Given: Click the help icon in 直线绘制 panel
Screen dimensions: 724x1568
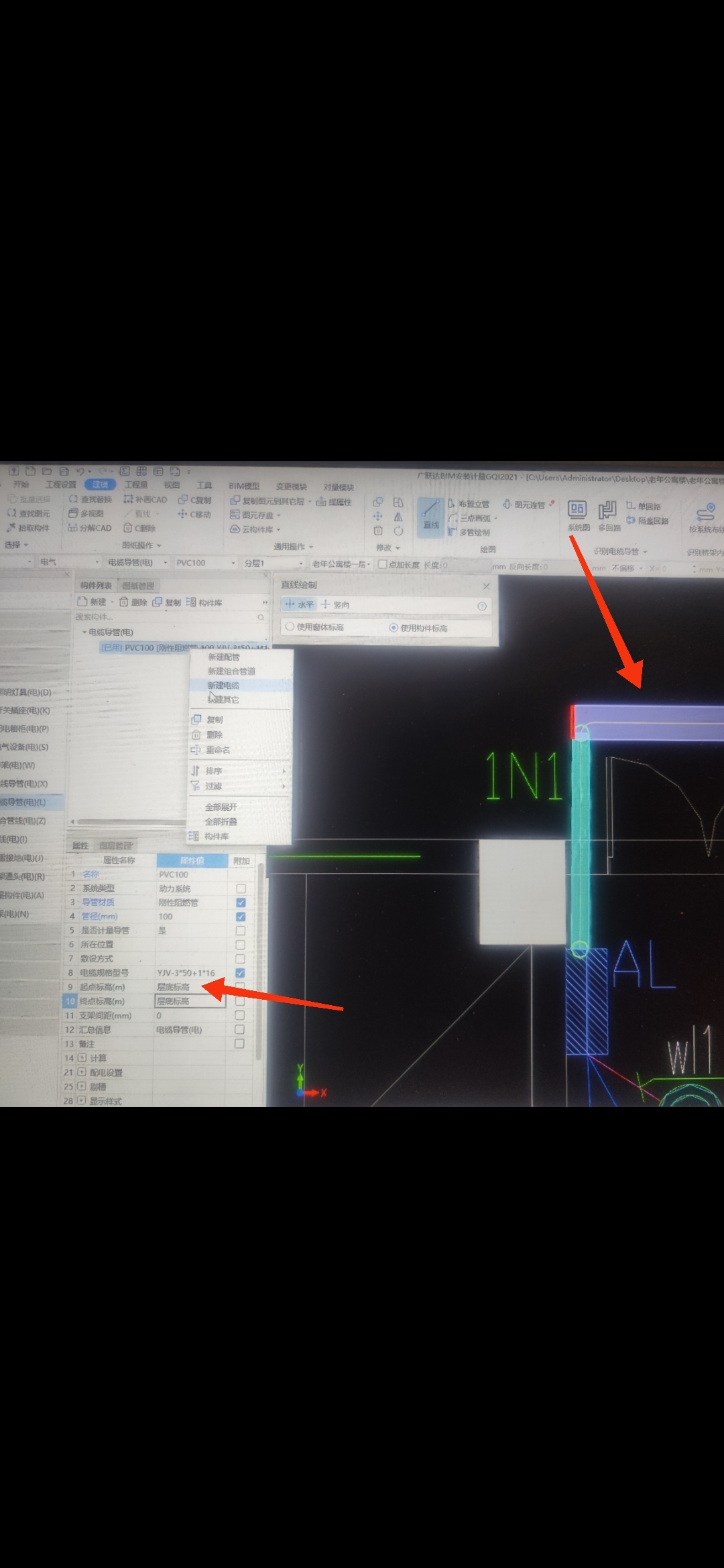Looking at the screenshot, I should 481,606.
